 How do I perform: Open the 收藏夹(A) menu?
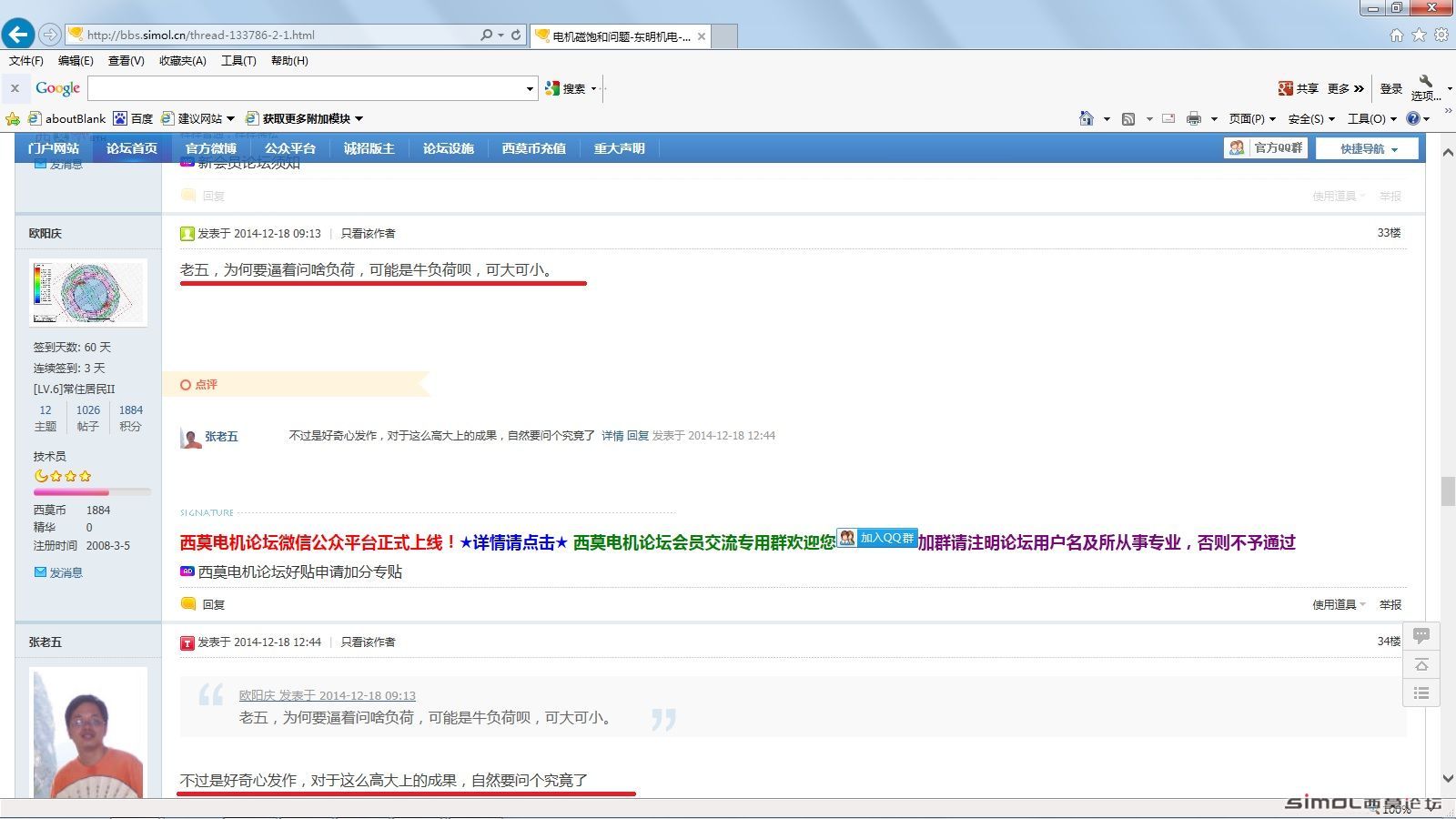[182, 61]
